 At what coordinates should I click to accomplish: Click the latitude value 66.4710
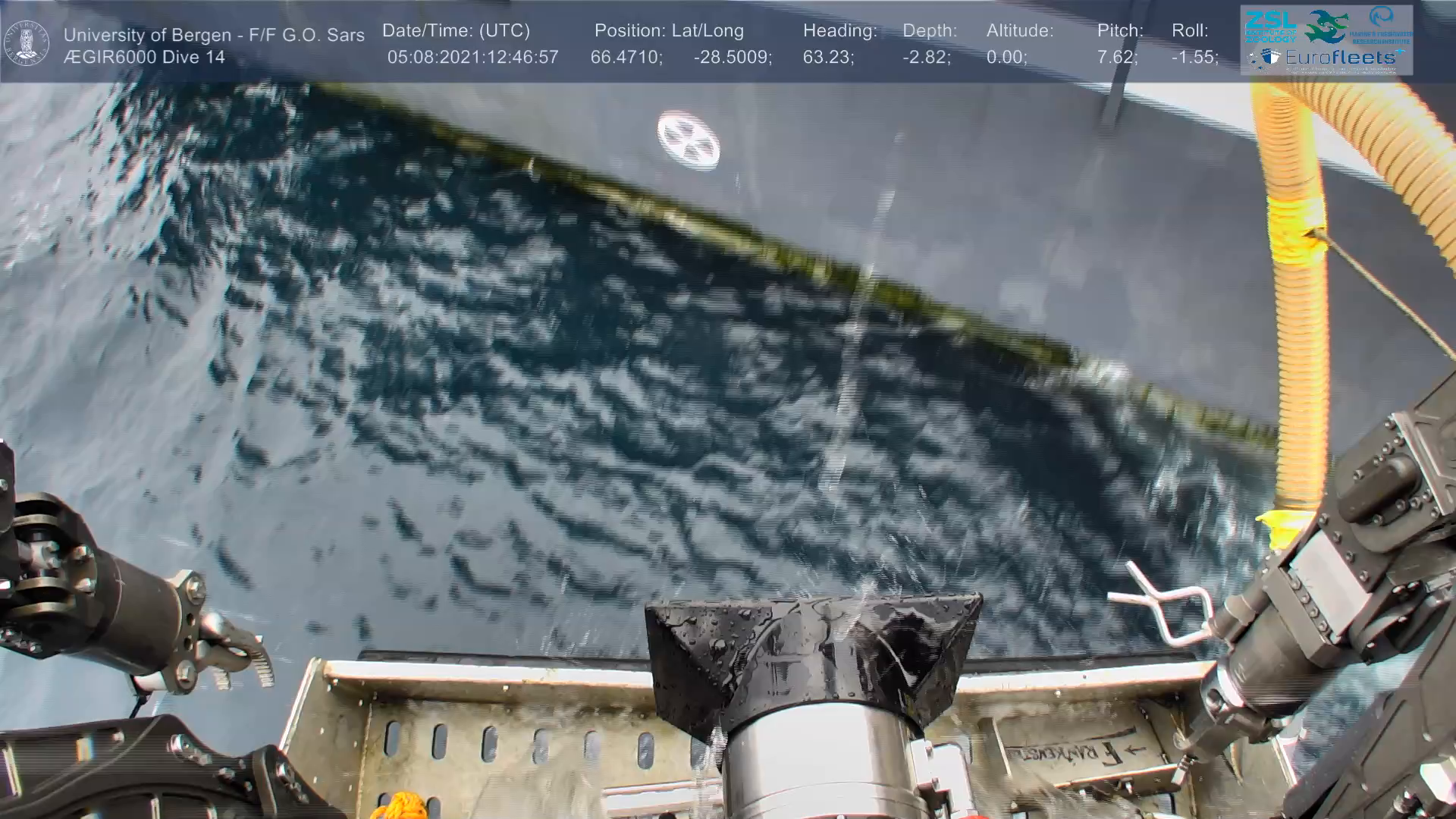pos(626,58)
